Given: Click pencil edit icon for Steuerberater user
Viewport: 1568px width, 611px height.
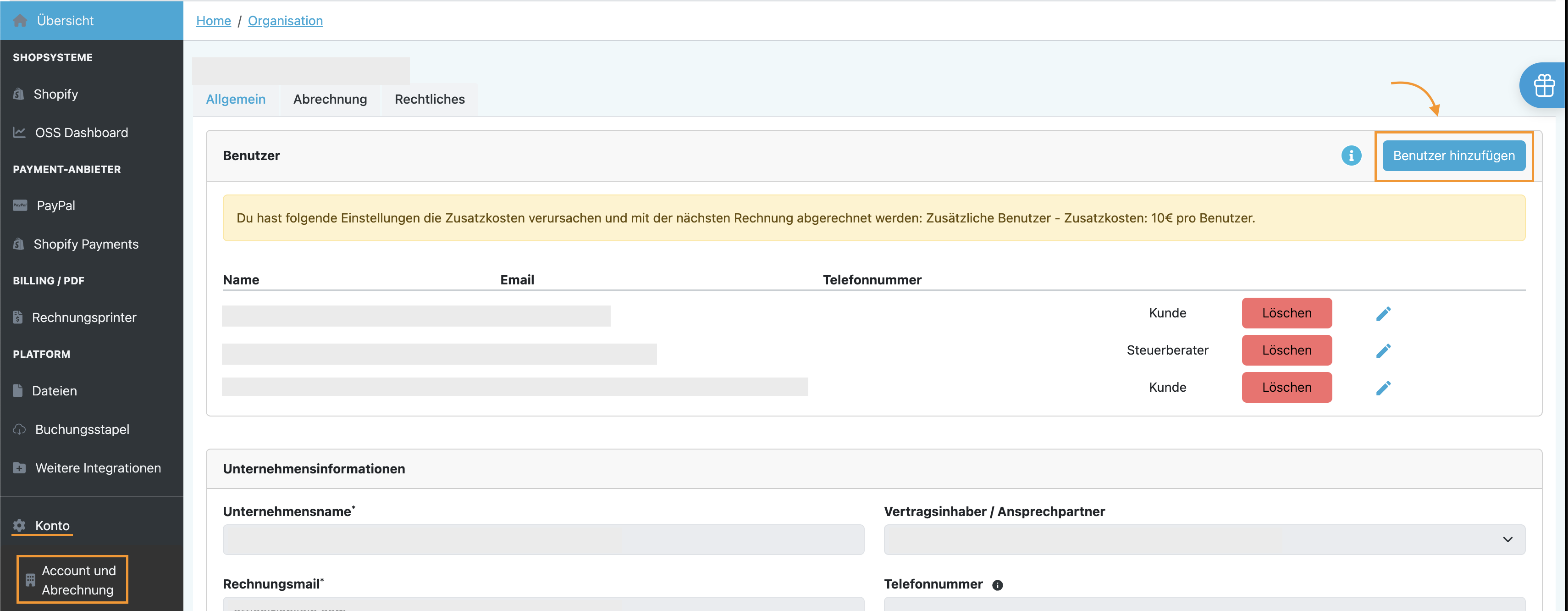Looking at the screenshot, I should pos(1383,351).
